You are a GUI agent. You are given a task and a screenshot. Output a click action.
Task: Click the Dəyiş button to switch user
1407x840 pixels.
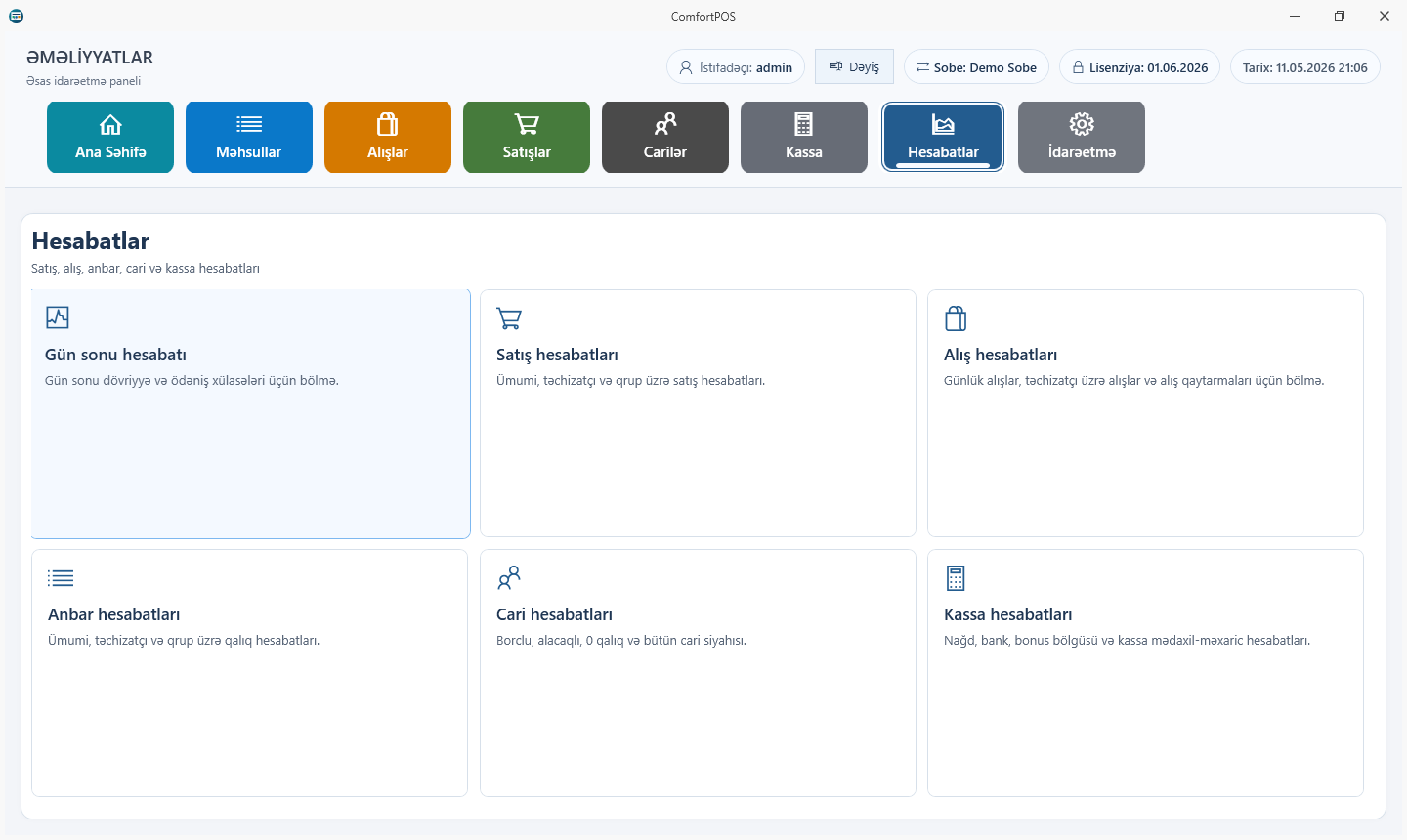854,66
